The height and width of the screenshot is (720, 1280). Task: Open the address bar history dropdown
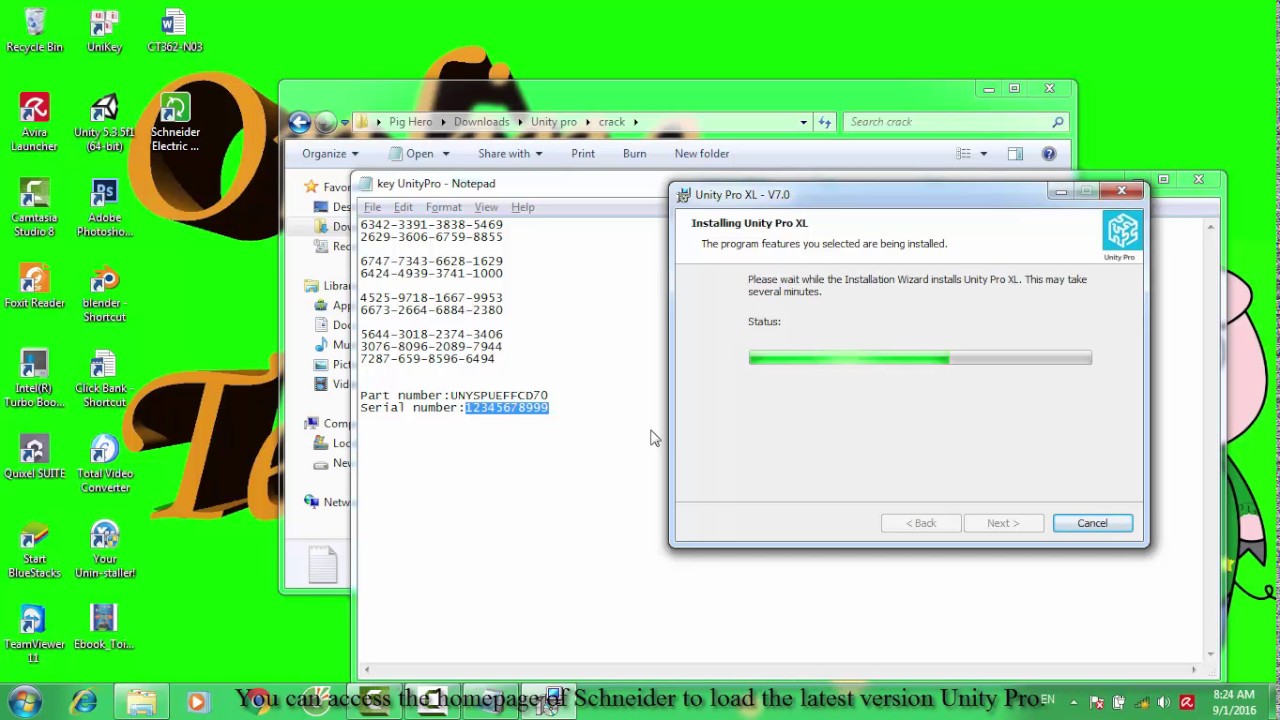click(x=803, y=122)
